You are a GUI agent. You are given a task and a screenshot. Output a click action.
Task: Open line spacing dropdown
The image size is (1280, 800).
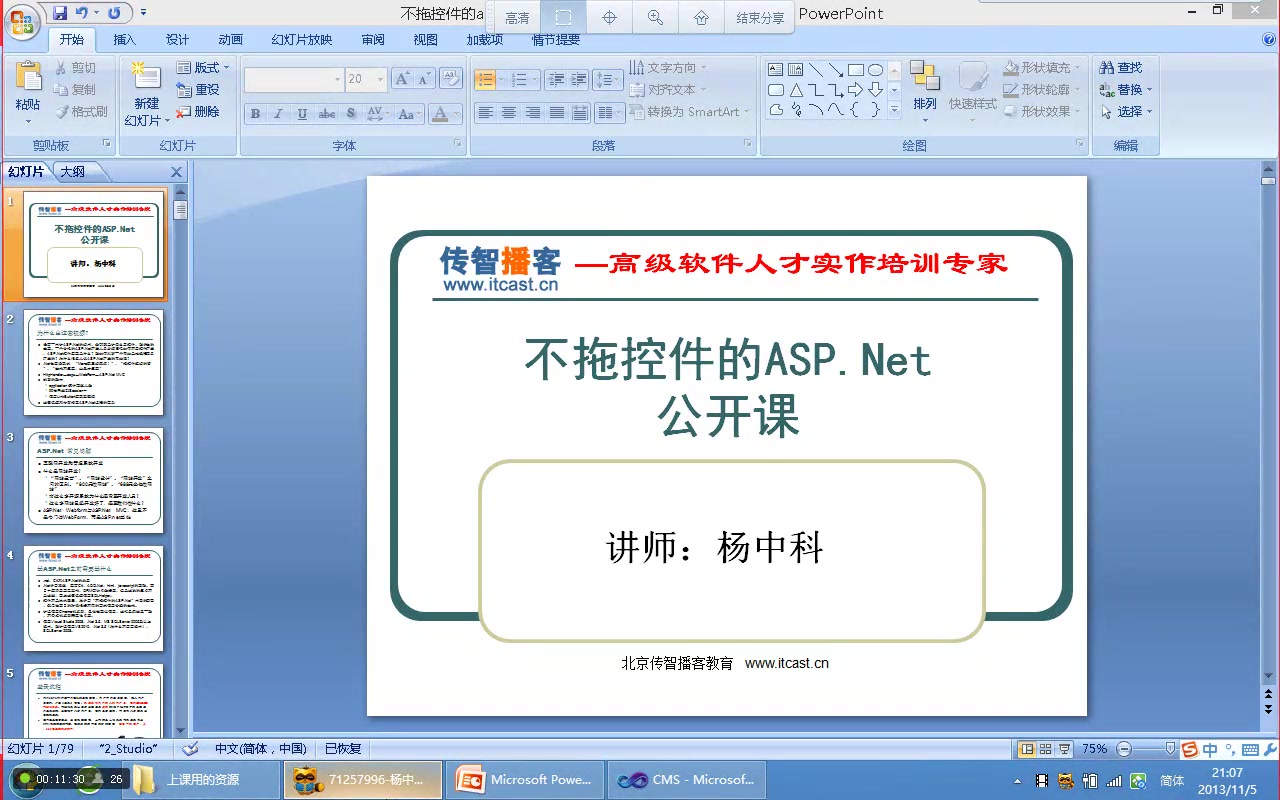[x=608, y=80]
